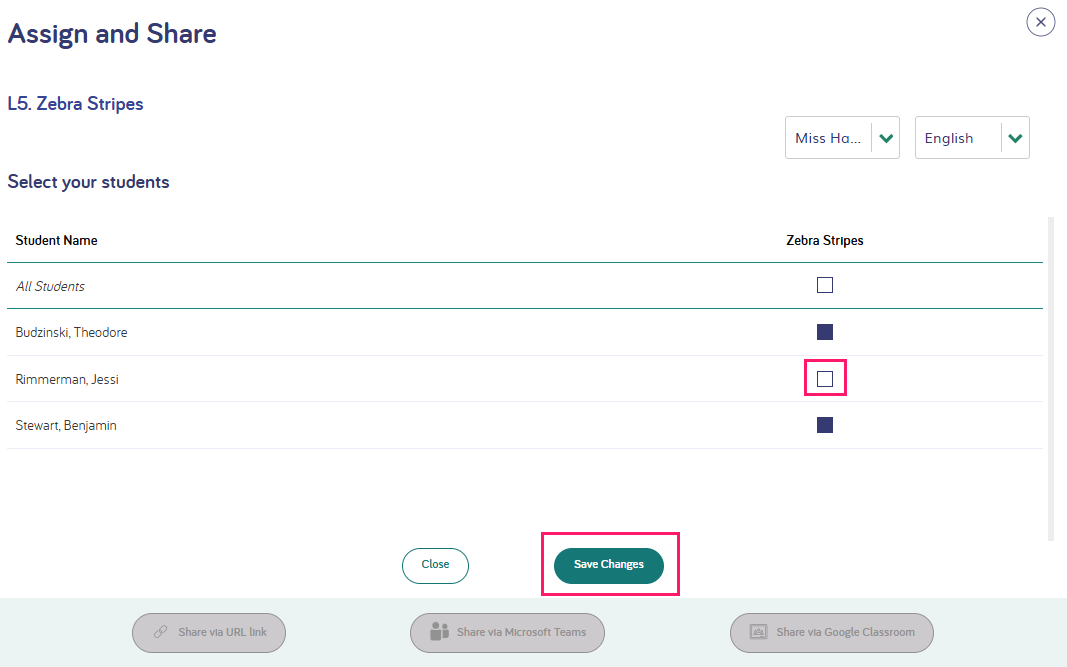Image resolution: width=1067 pixels, height=667 pixels.
Task: Click the 'L5. Zebra Stripes' lesson title
Action: 76,103
